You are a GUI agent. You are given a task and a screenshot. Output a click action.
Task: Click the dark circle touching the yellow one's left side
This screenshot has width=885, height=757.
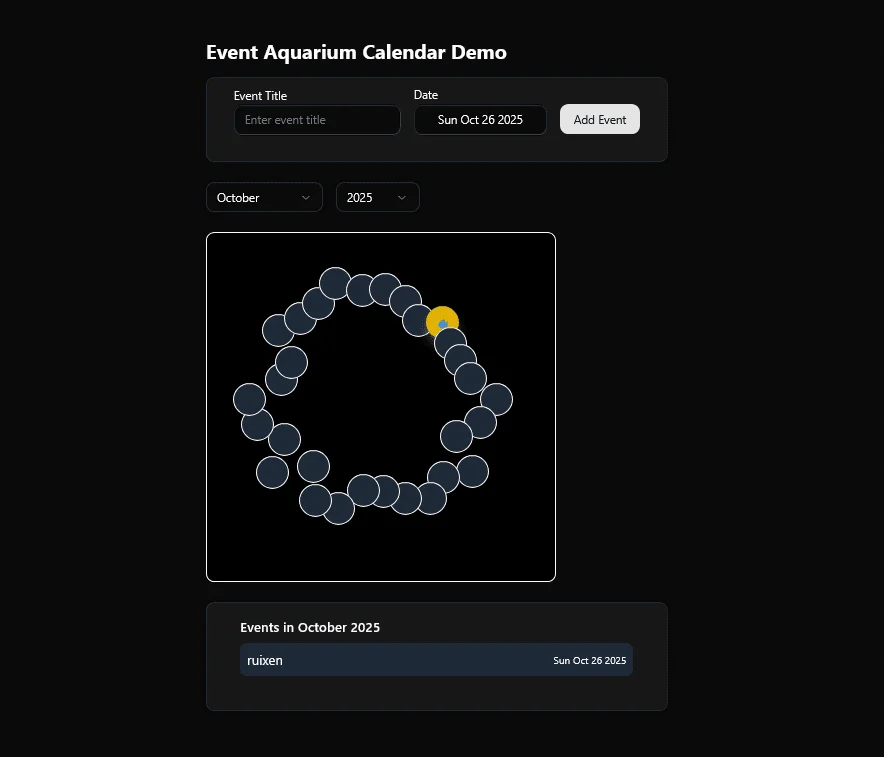(416, 320)
